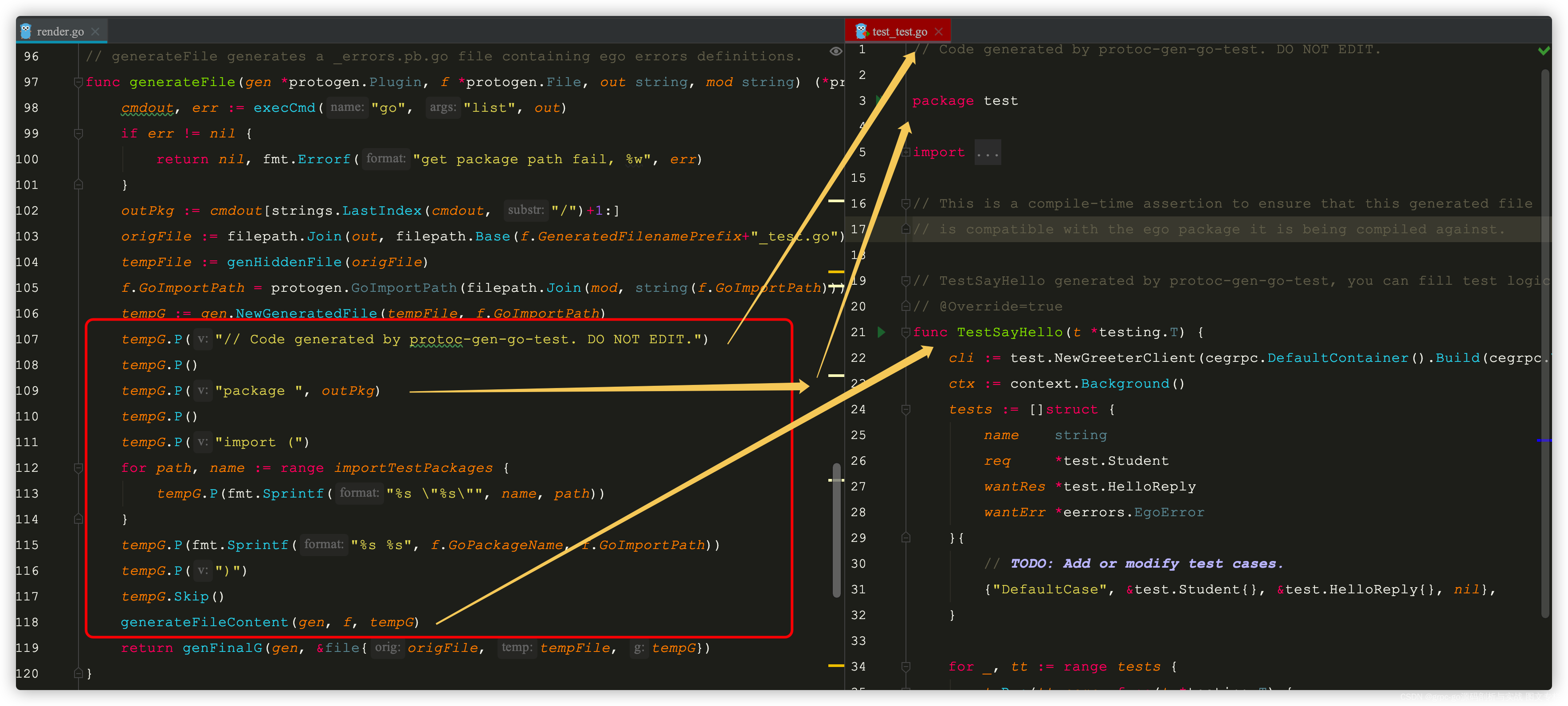Image resolution: width=1568 pixels, height=706 pixels.
Task: Collapse the generateFile function fold marker
Action: point(78,82)
